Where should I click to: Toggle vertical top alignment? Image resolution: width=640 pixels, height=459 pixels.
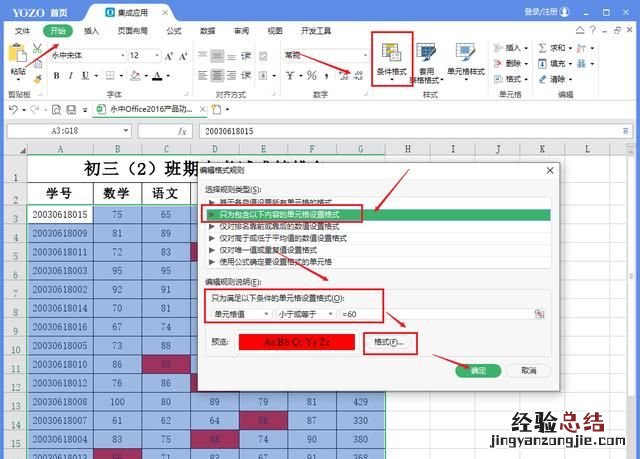(203, 55)
